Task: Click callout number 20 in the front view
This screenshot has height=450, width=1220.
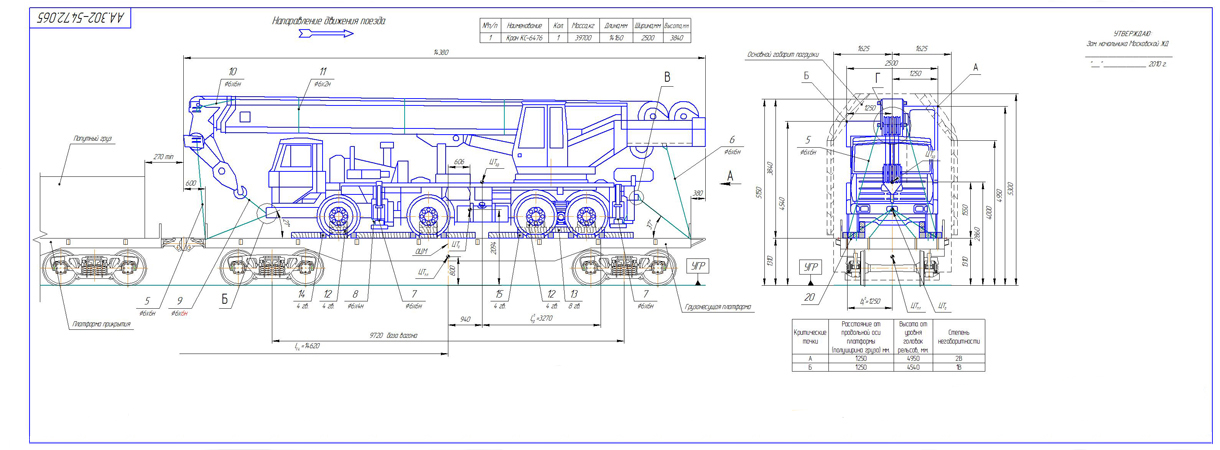Action: (x=807, y=298)
